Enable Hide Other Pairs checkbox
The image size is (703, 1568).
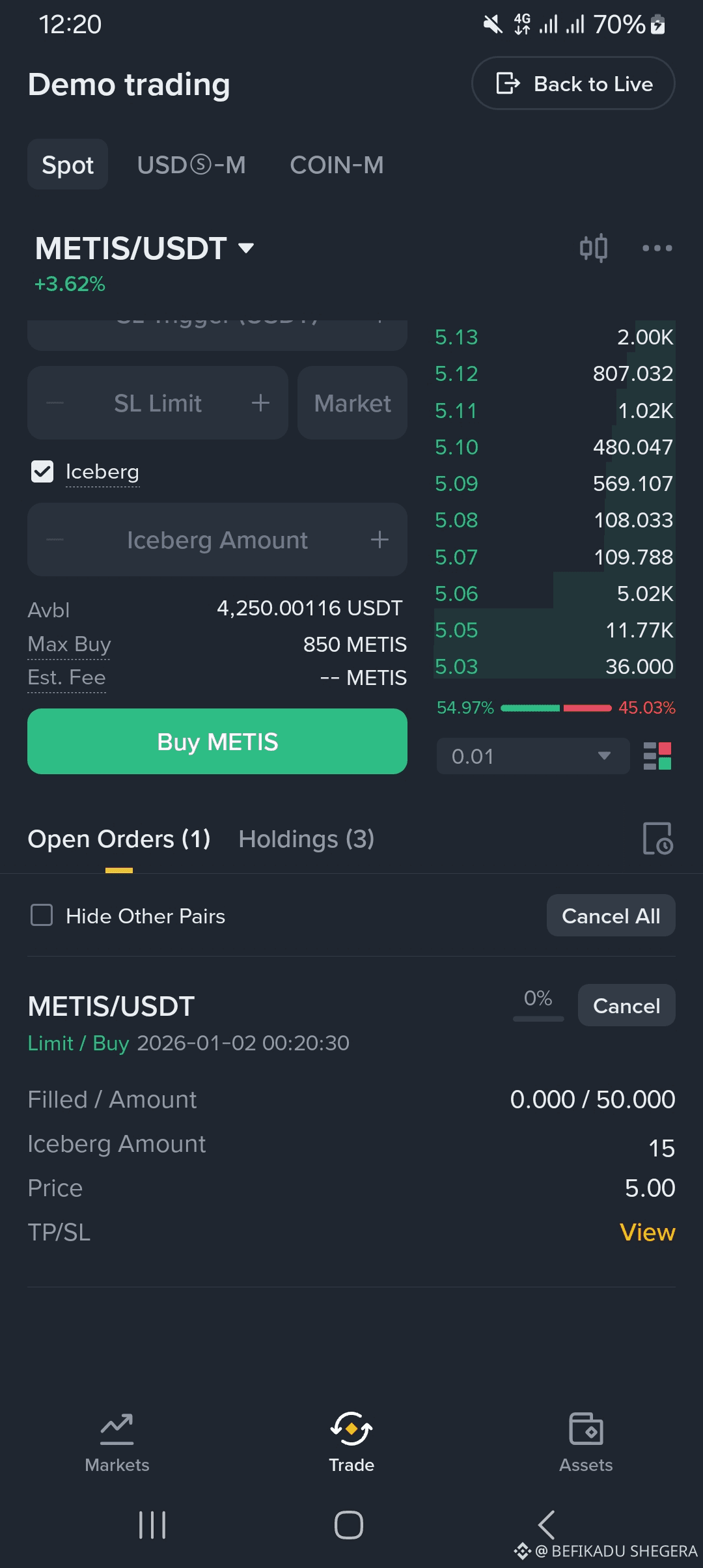(42, 916)
